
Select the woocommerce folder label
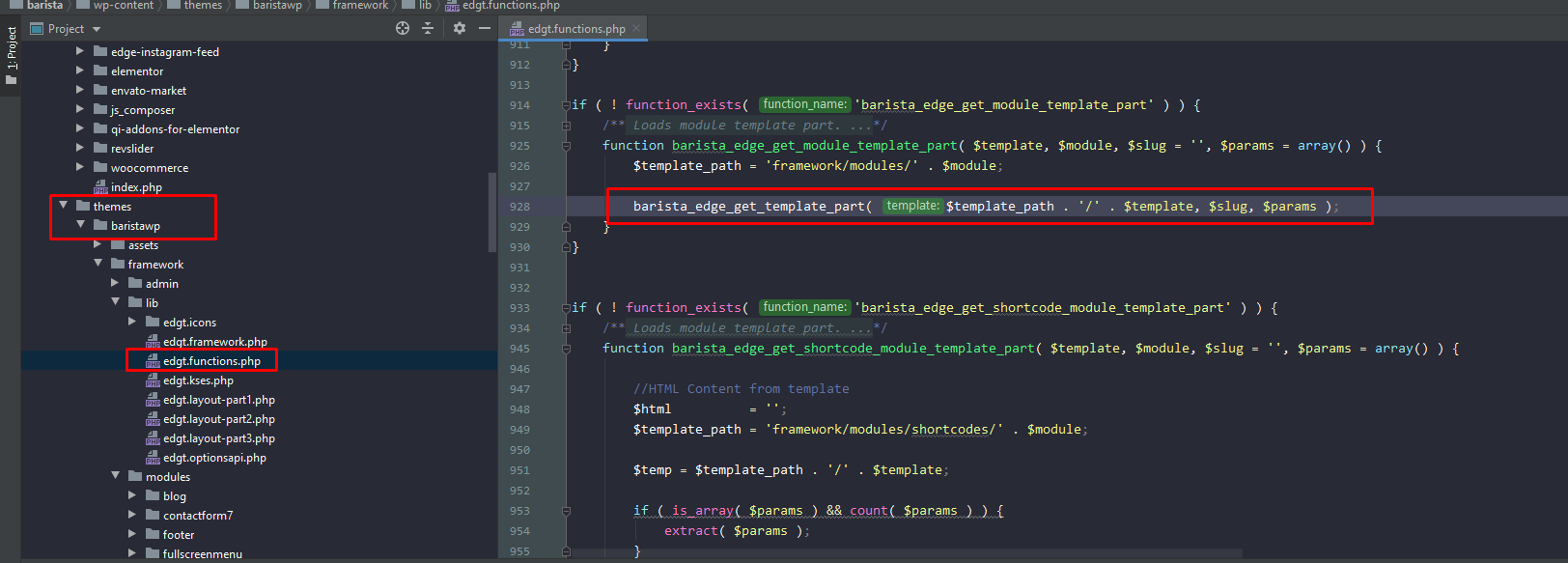[x=150, y=168]
